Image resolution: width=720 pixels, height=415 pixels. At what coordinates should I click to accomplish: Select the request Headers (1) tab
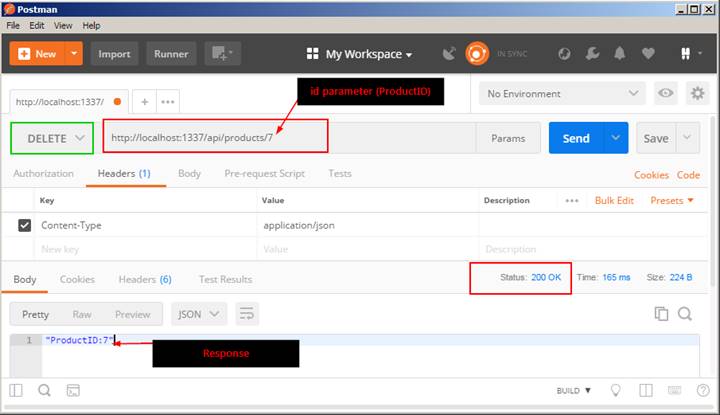point(124,174)
